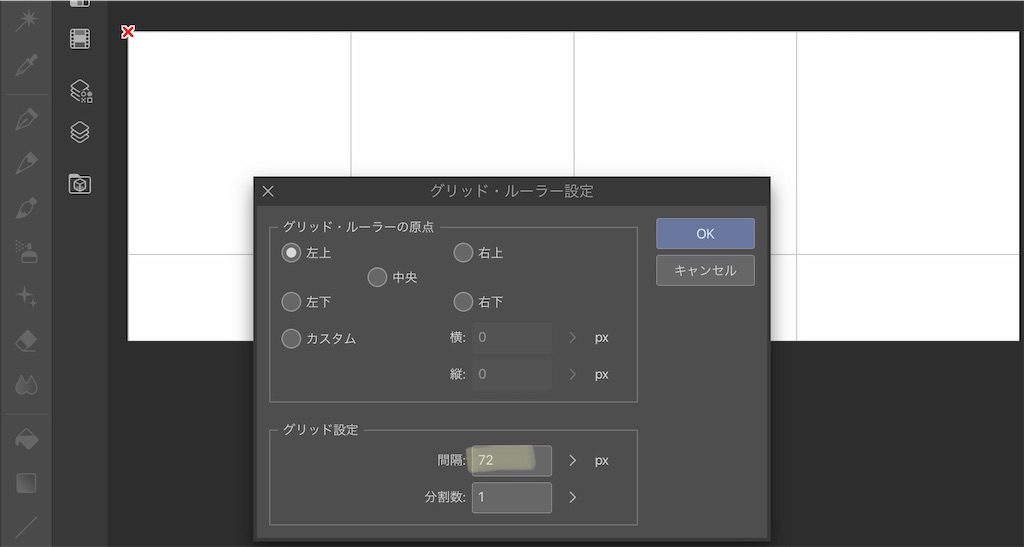Select the Decoration sparkle tool
The width and height of the screenshot is (1024, 547).
pos(26,296)
